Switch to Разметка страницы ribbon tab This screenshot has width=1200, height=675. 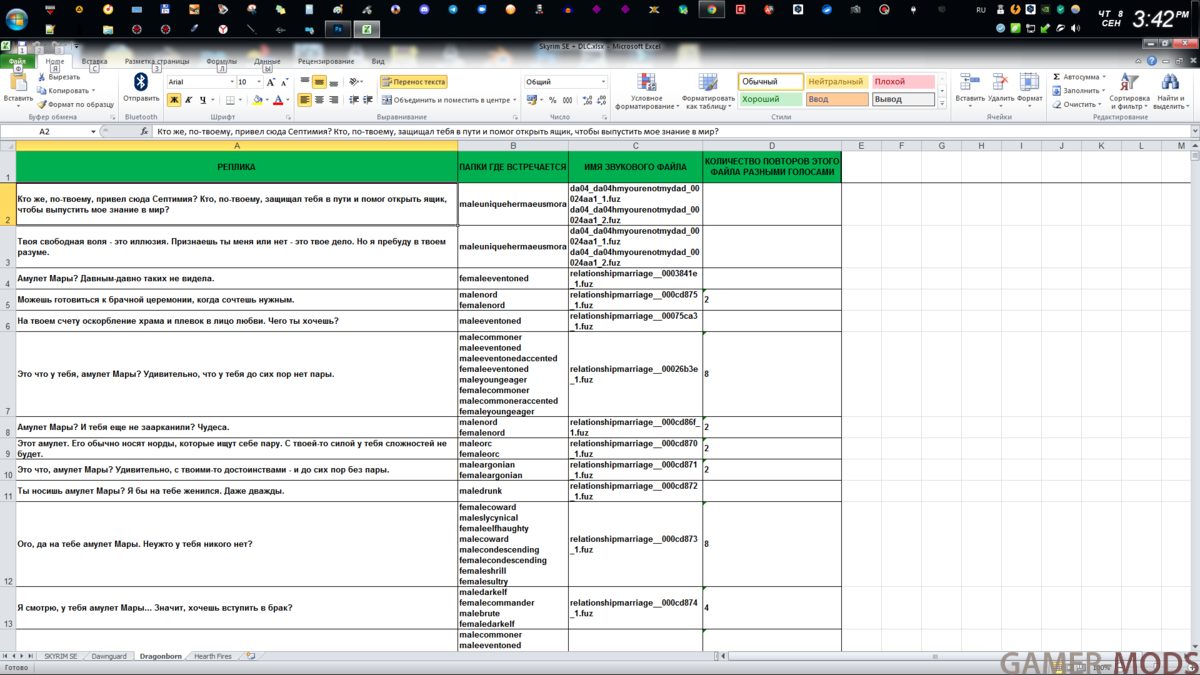click(x=157, y=61)
